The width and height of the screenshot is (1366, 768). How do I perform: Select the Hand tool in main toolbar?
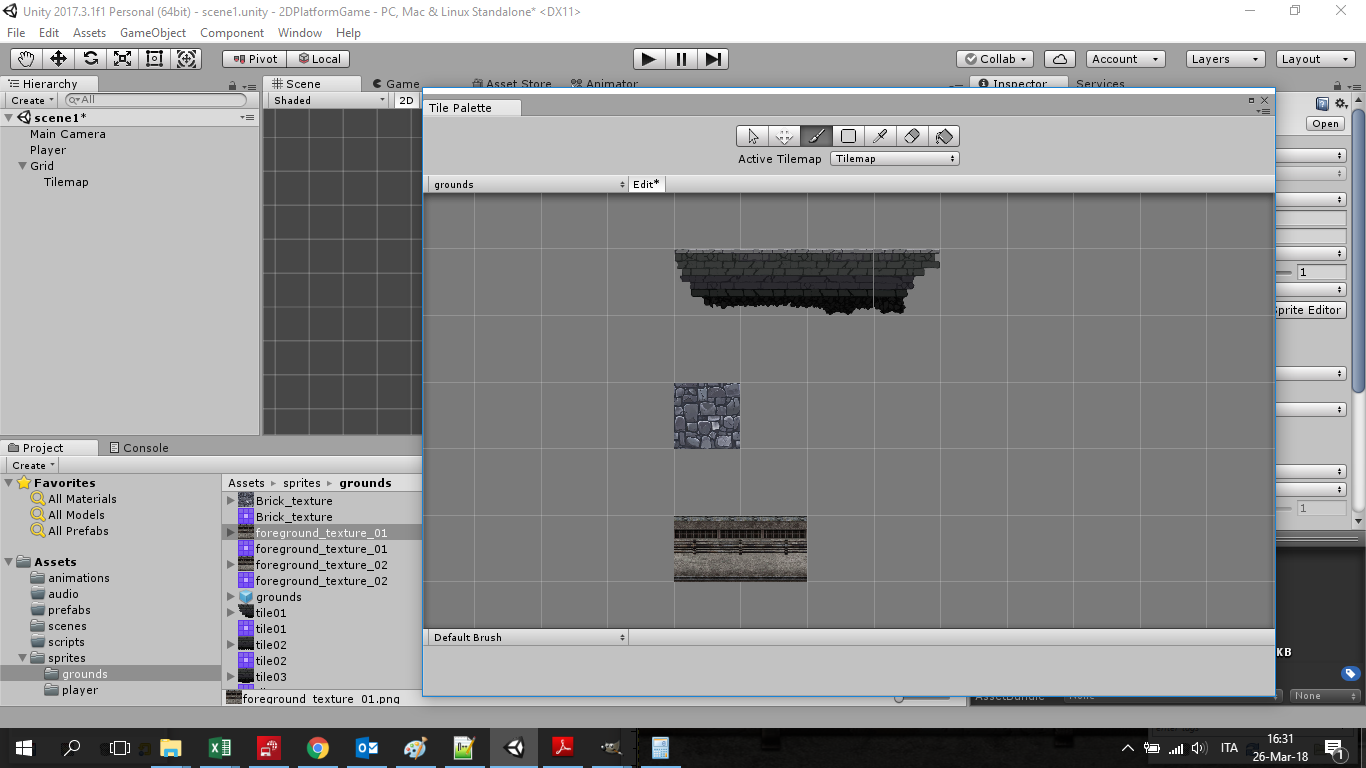tap(26, 59)
